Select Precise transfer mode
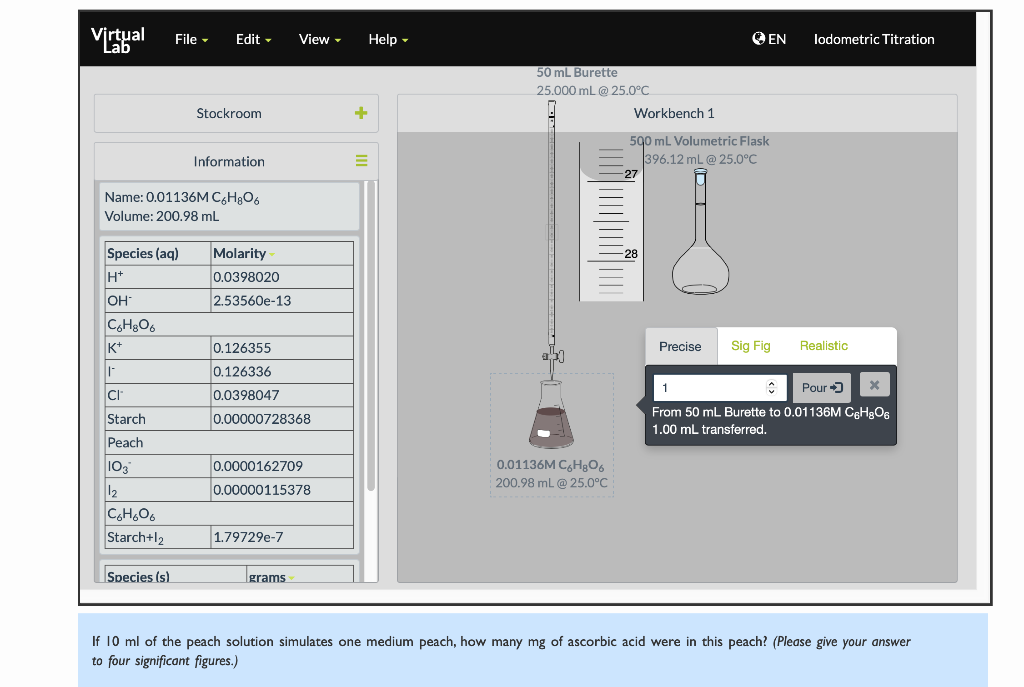The image size is (1024, 687). (x=681, y=346)
